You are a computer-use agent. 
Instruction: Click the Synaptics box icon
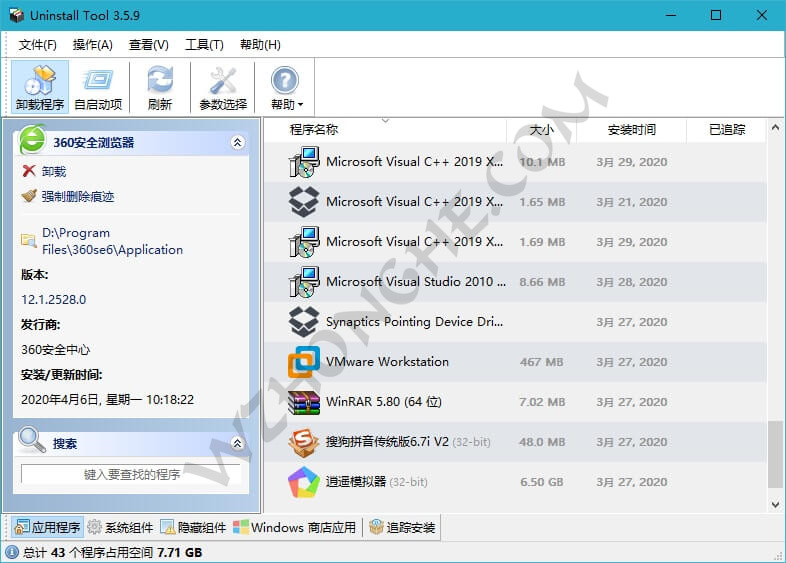pyautogui.click(x=304, y=321)
